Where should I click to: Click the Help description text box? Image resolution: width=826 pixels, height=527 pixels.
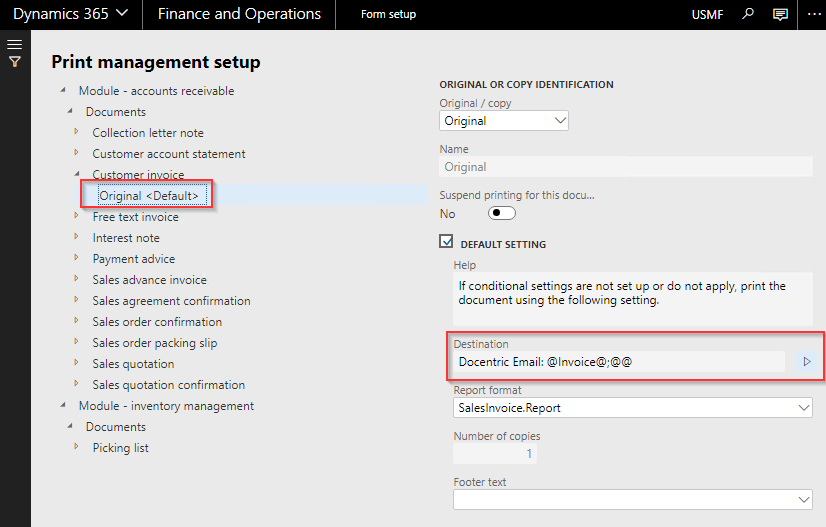[633, 299]
